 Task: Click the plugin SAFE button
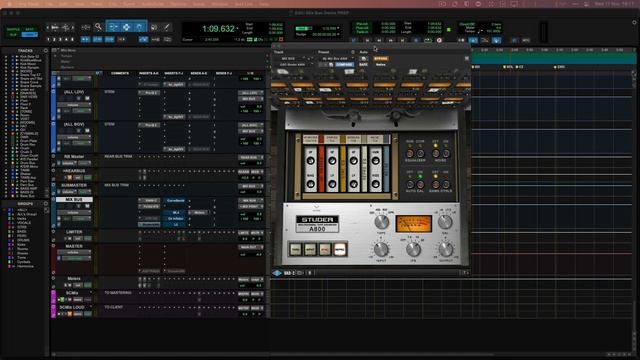[x=363, y=64]
